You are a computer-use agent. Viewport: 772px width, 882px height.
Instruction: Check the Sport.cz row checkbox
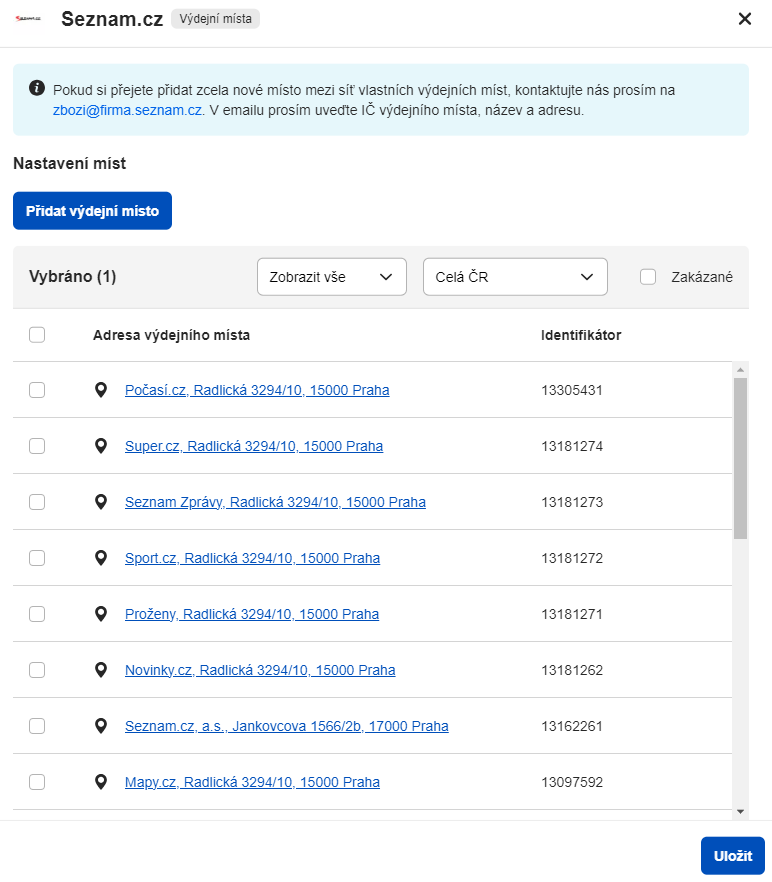tap(37, 558)
